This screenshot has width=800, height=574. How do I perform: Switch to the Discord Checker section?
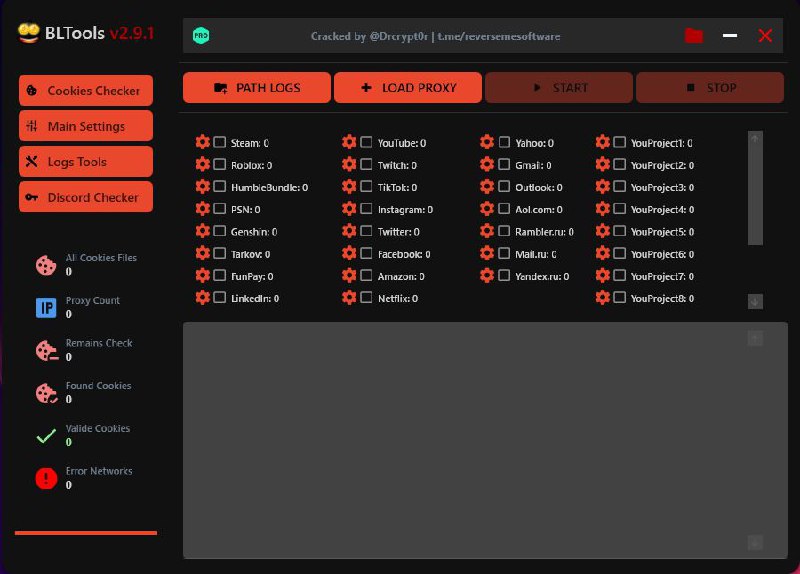(86, 197)
